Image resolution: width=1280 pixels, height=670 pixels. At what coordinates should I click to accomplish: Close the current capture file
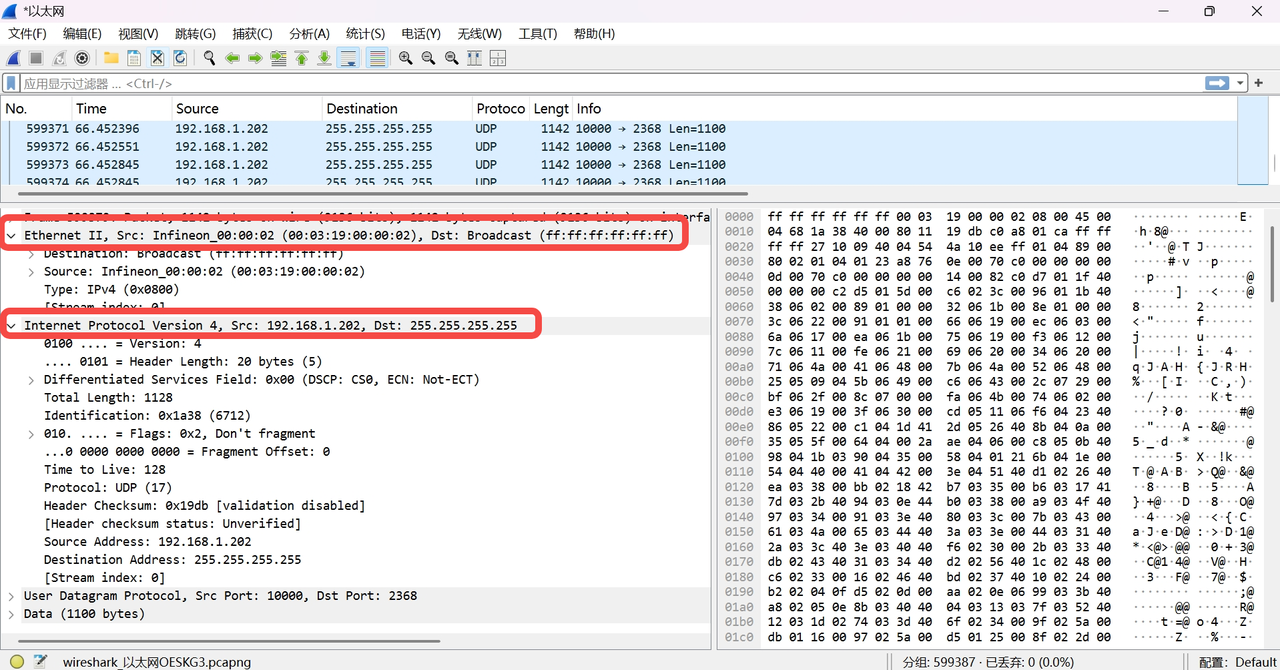pos(155,58)
